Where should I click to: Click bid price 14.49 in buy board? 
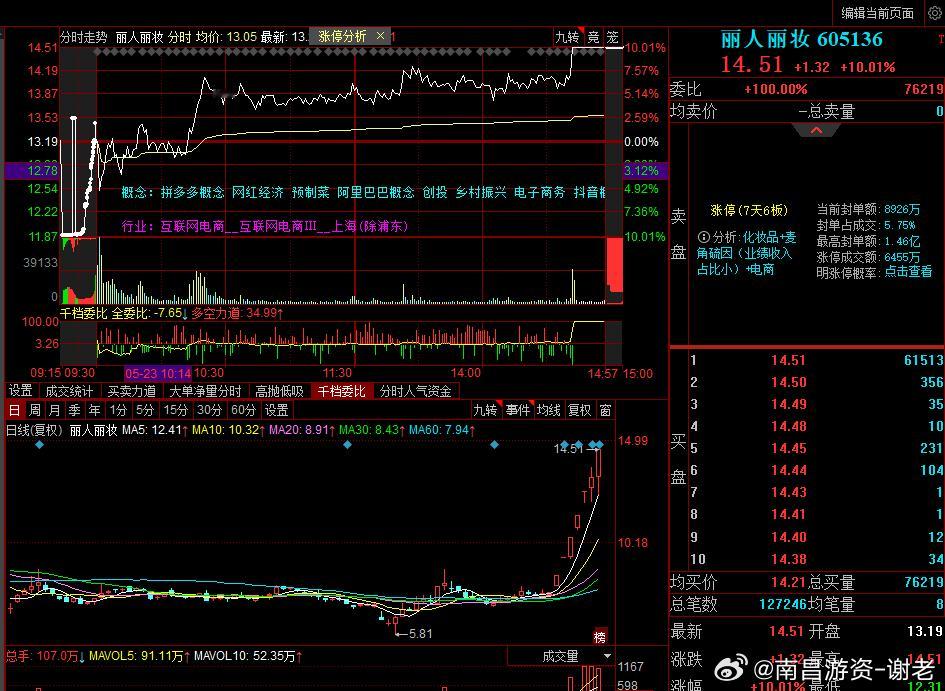pos(788,404)
